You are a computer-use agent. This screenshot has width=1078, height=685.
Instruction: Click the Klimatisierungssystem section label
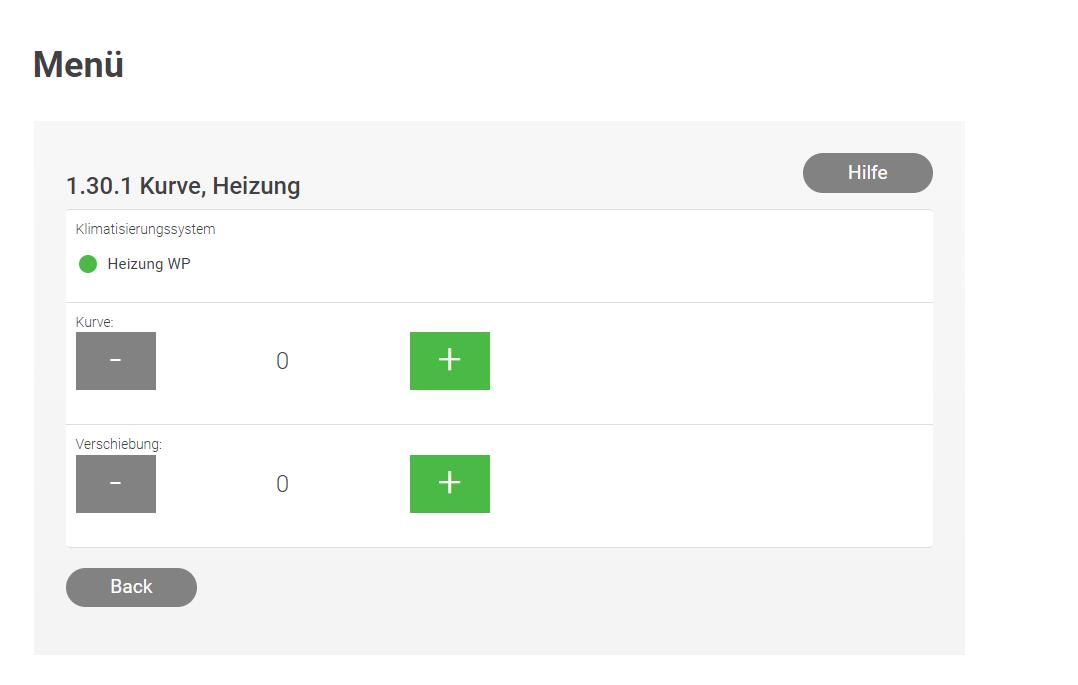click(x=145, y=229)
